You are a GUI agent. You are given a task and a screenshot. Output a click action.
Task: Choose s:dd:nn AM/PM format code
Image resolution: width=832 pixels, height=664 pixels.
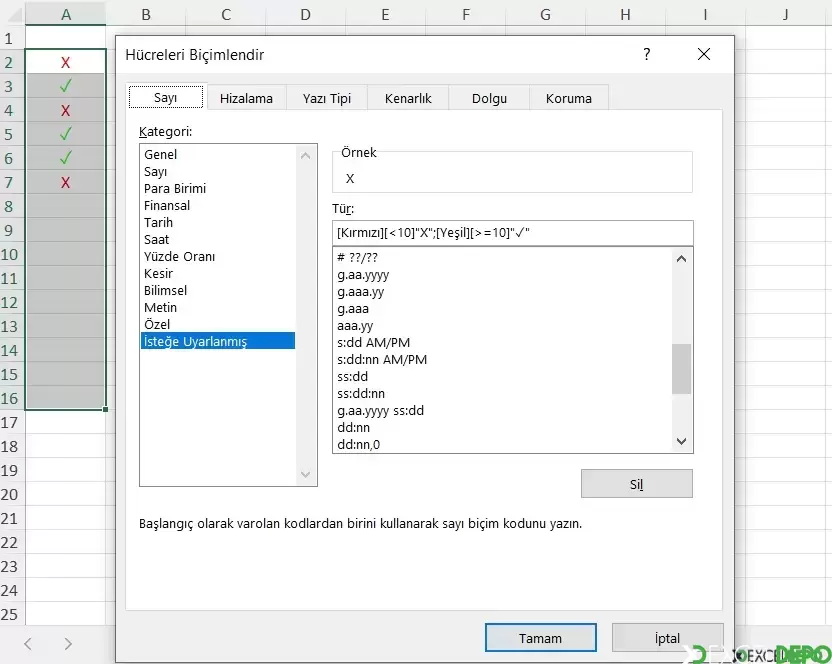(x=502, y=359)
